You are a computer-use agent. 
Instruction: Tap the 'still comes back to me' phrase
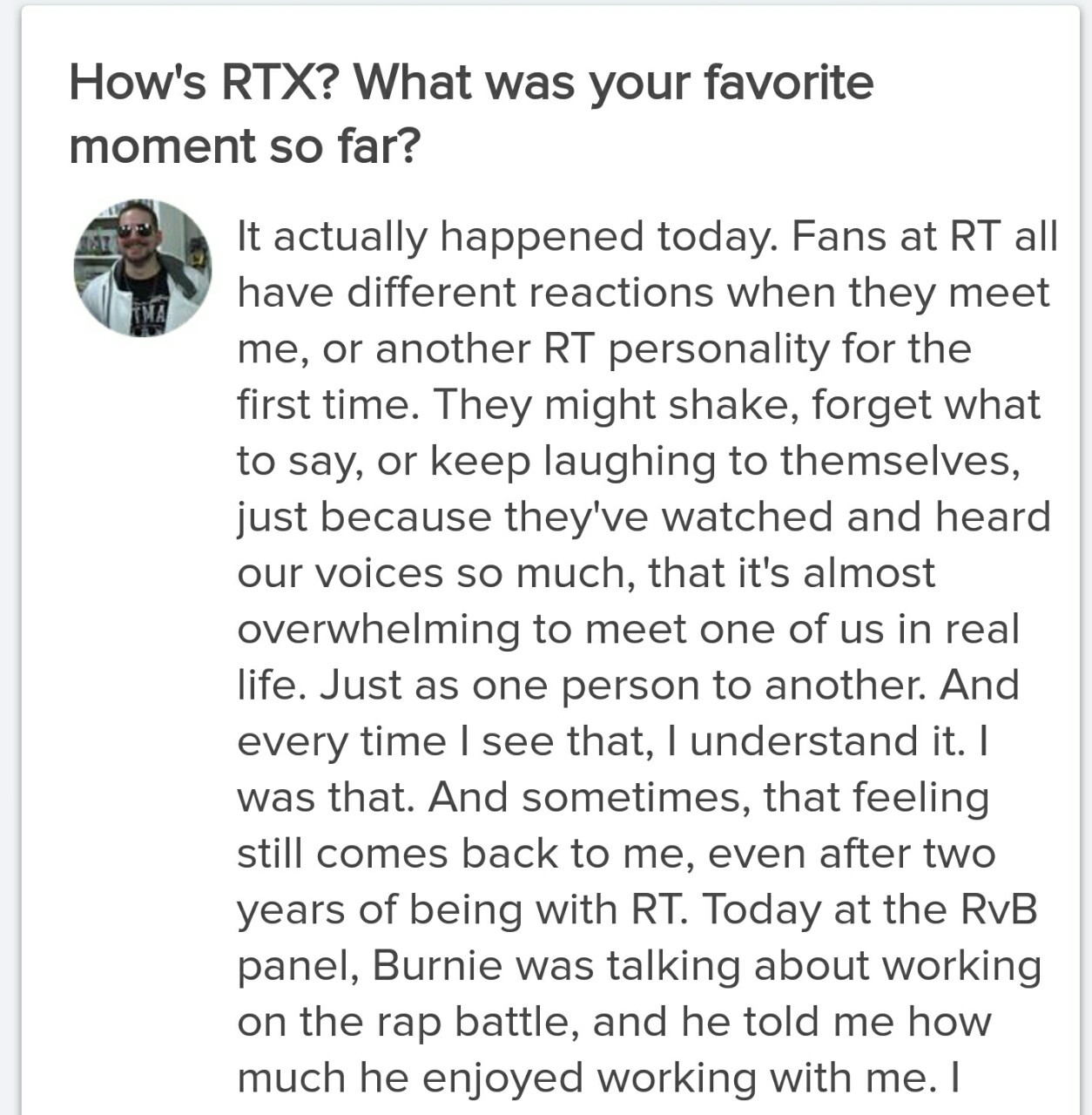464,853
